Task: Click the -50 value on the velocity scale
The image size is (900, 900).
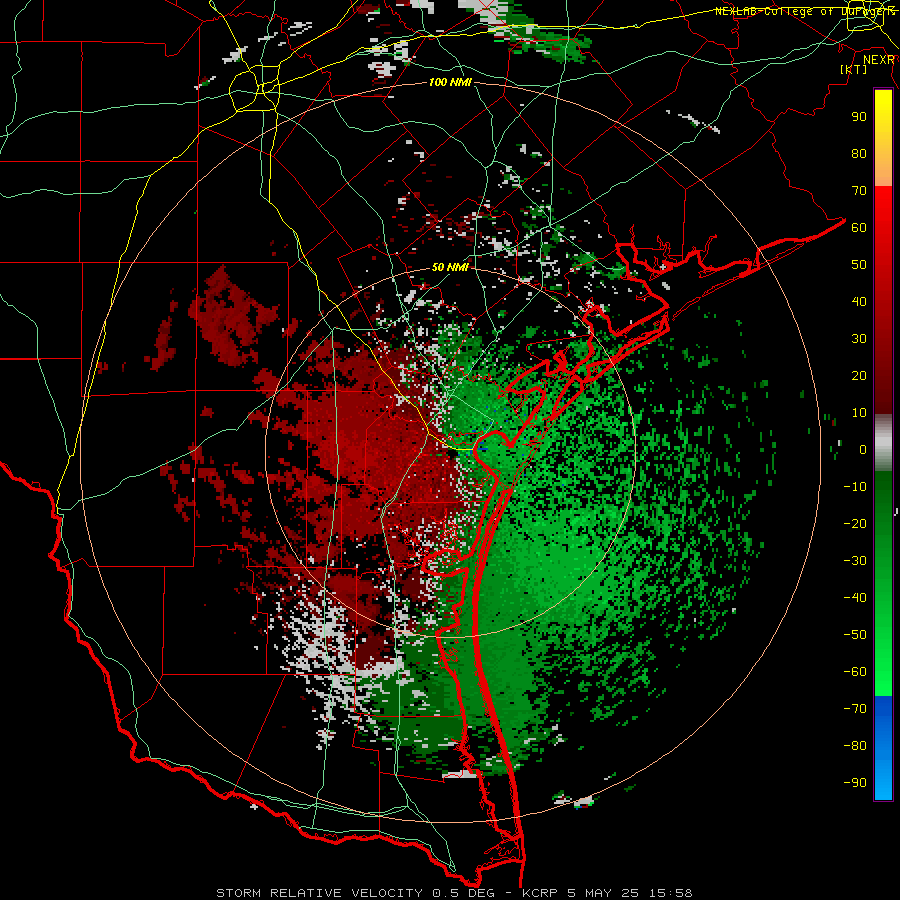Action: (855, 635)
